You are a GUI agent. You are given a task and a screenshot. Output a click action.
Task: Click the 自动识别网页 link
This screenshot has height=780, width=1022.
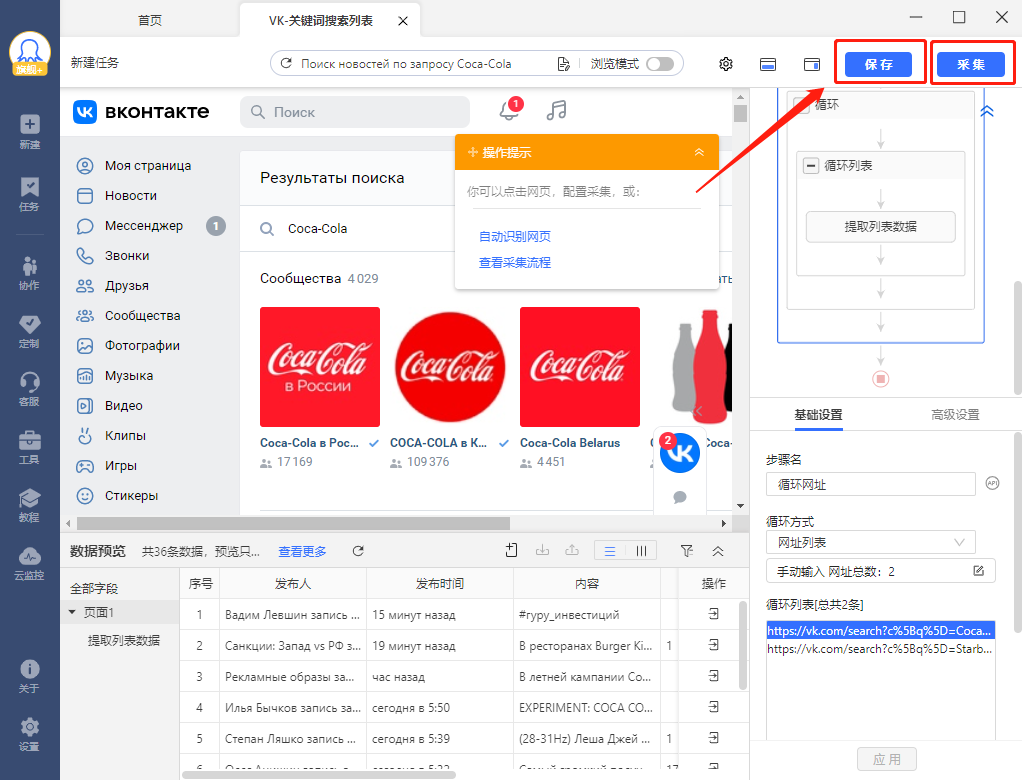click(515, 236)
